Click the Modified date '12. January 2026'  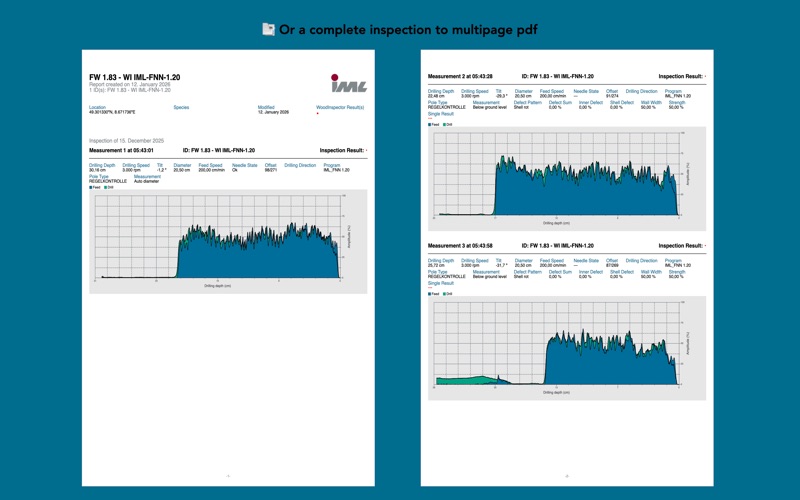273,112
